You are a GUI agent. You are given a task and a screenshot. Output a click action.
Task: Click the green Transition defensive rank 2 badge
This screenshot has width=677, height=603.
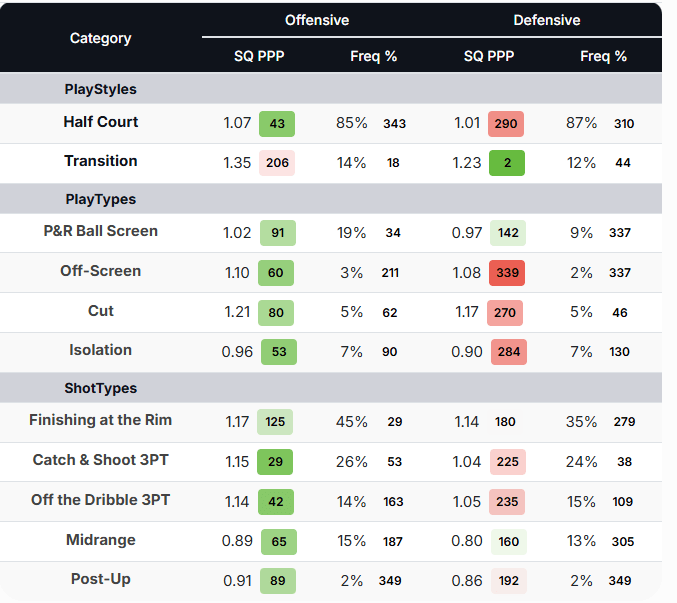[506, 163]
